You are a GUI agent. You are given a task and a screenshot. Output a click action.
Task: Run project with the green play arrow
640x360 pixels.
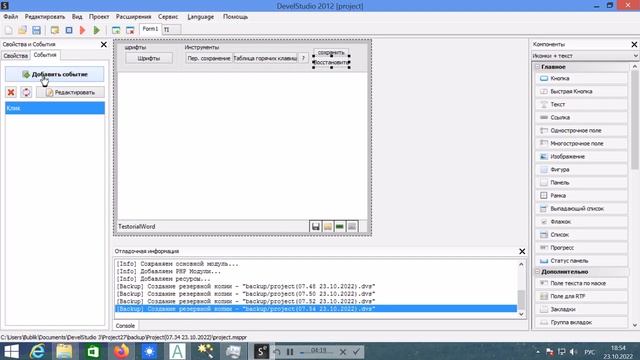97,30
